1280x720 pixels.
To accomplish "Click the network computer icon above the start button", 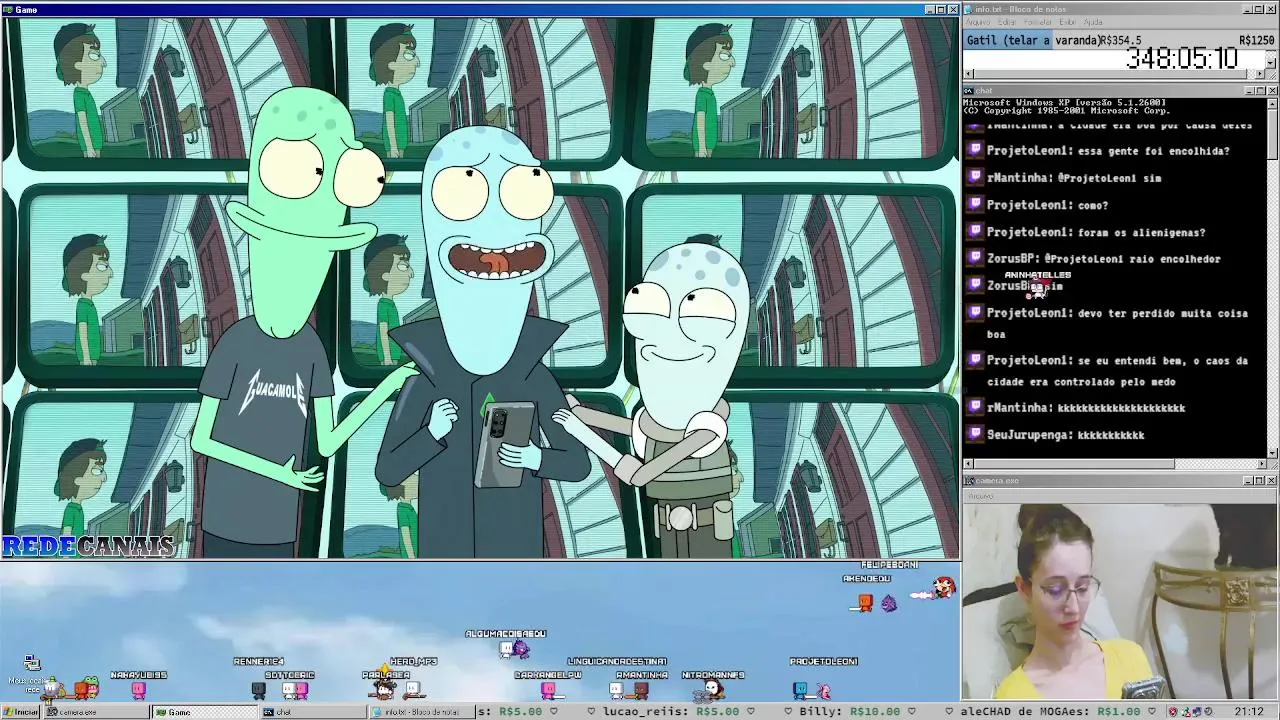I will tap(31, 663).
